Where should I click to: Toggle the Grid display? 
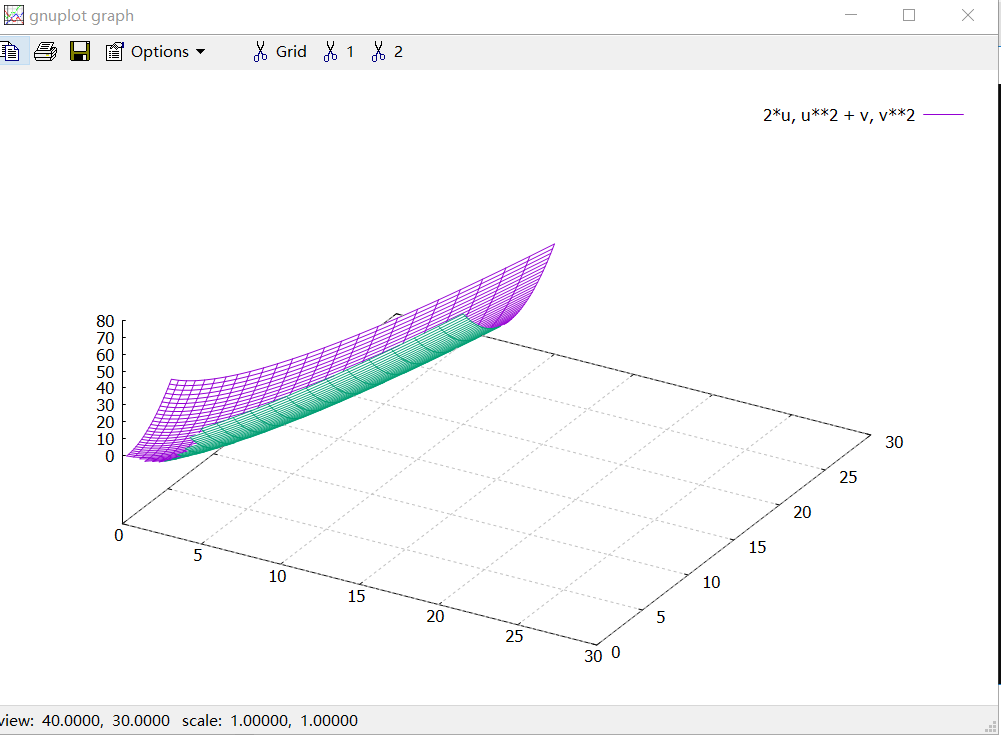pos(280,51)
